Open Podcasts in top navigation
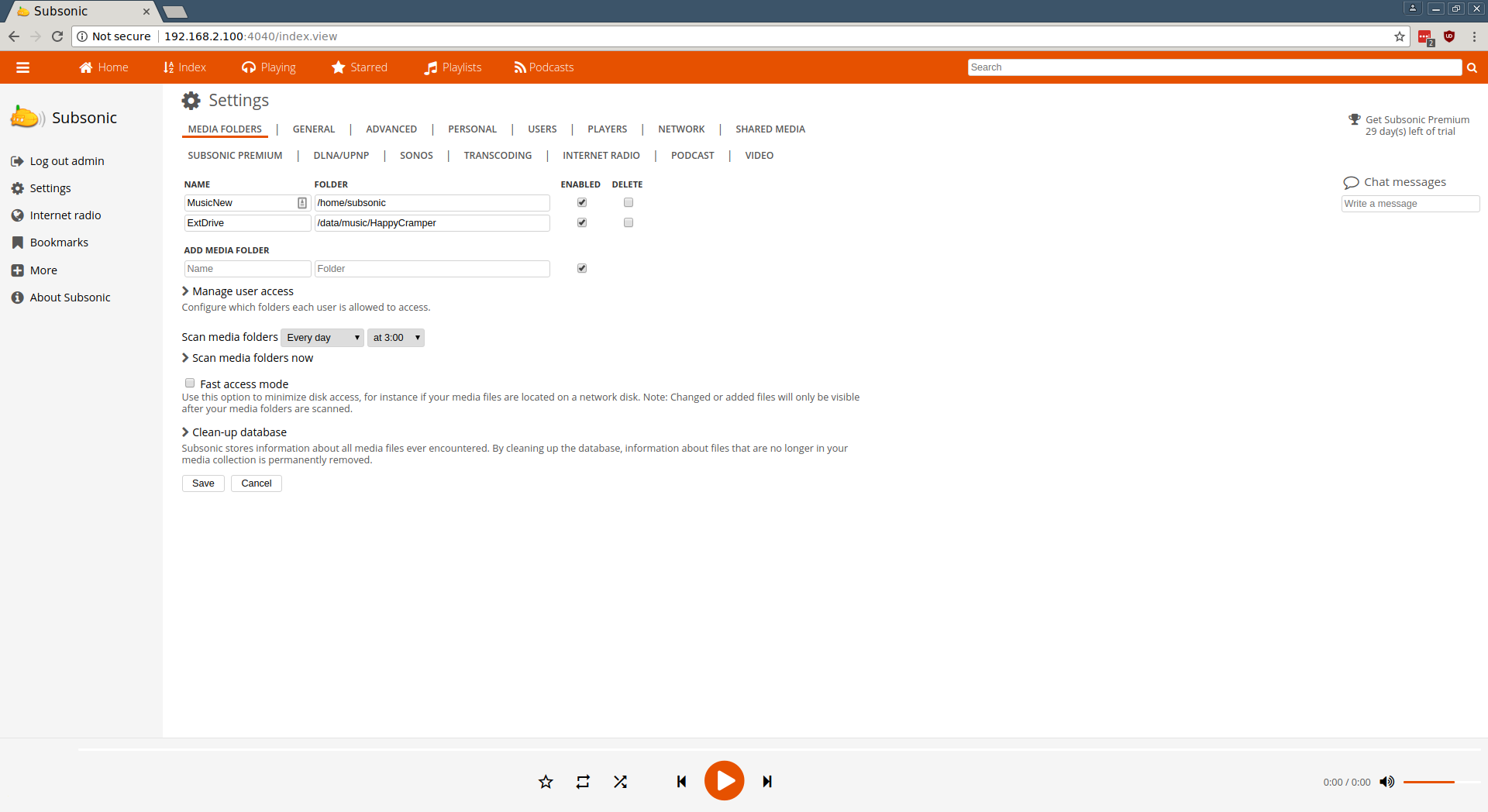 544,67
